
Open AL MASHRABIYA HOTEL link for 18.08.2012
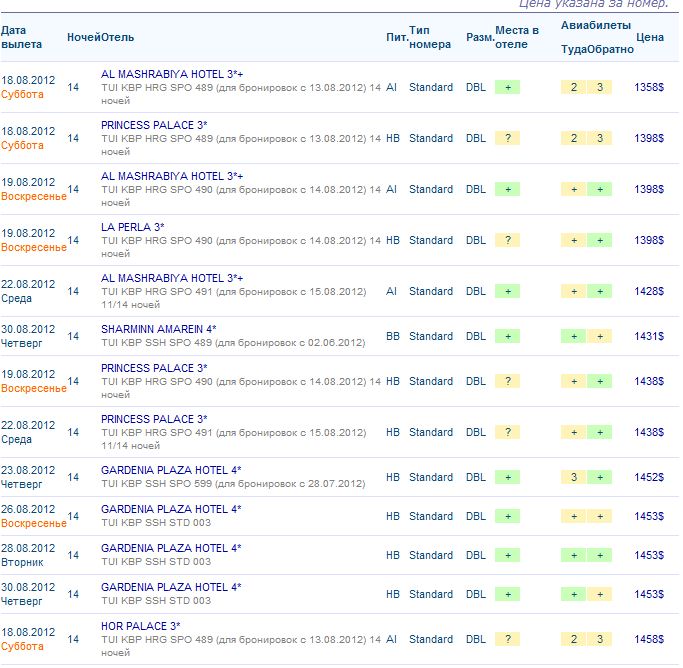(172, 74)
